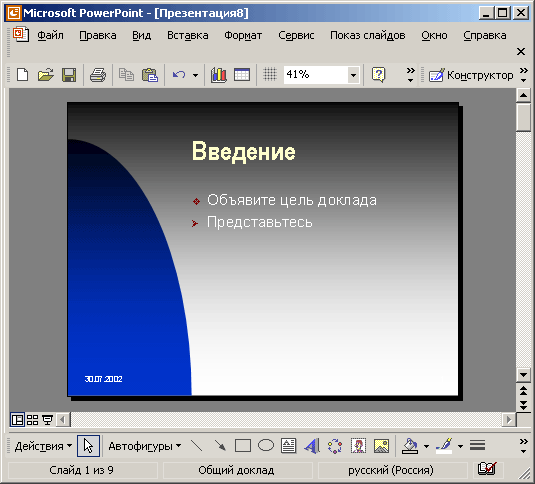
Task: Click the next slide double-arrow button
Action: tap(523, 405)
